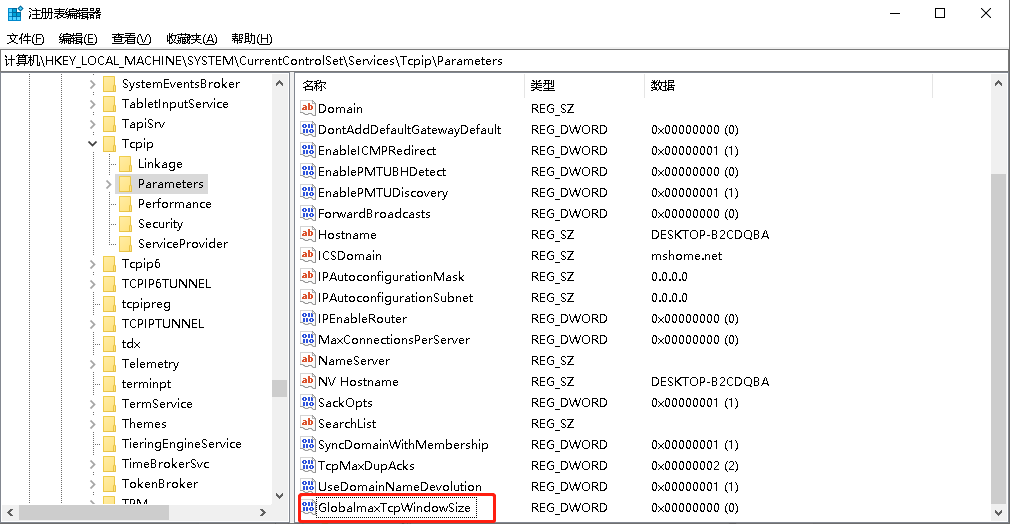Expand the TermService tree node
The image size is (1010, 524).
tap(93, 404)
